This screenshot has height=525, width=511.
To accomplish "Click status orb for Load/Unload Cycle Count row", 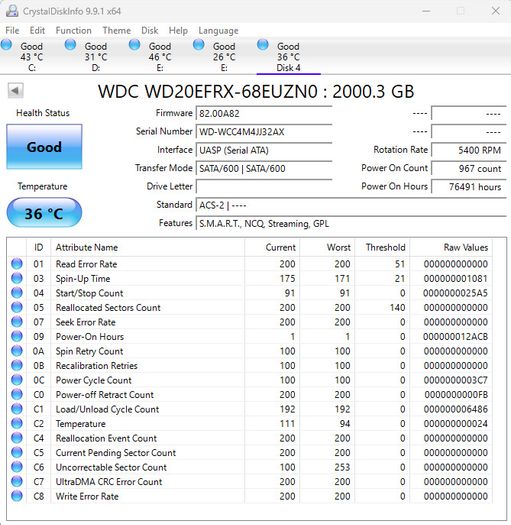I will [x=17, y=408].
